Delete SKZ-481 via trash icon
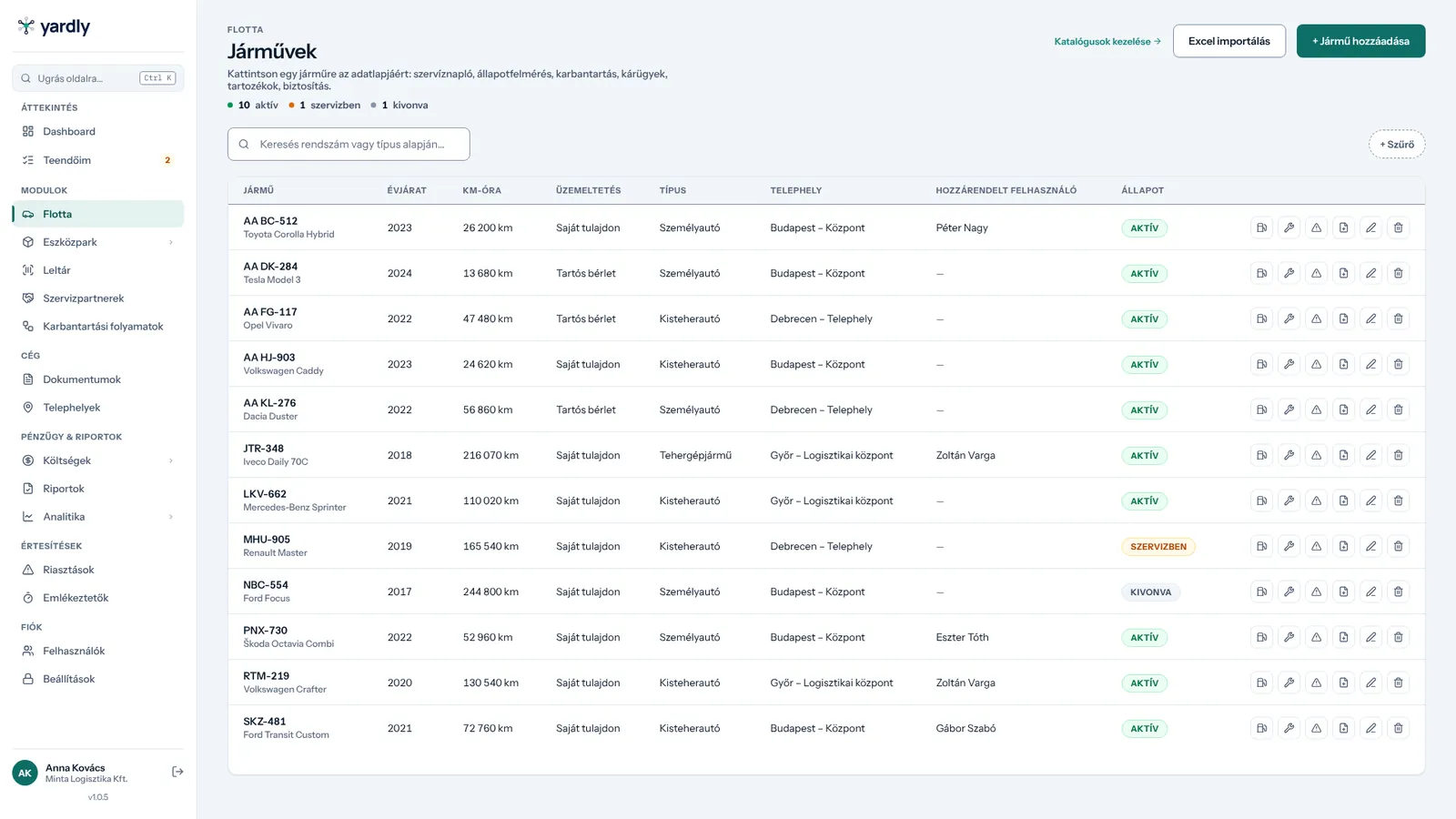Viewport: 1456px width, 819px height. coord(1398,728)
